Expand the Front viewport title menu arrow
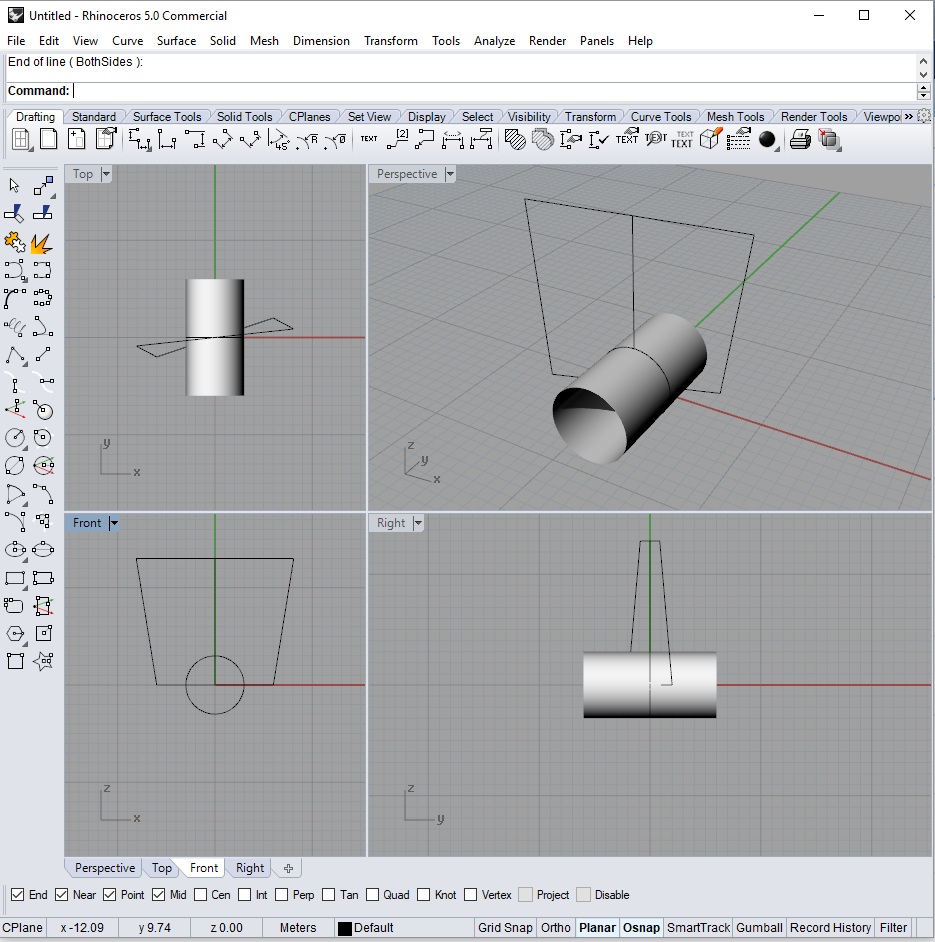 [x=114, y=523]
